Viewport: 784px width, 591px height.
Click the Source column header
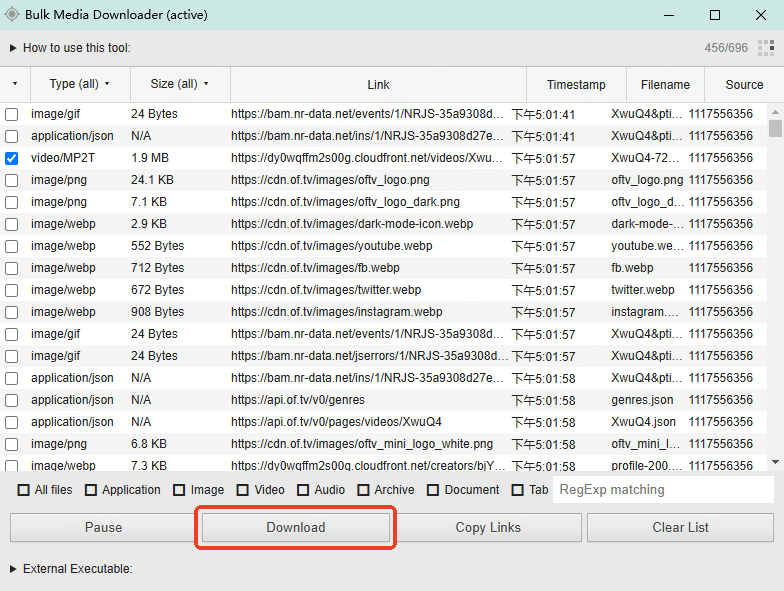[744, 84]
